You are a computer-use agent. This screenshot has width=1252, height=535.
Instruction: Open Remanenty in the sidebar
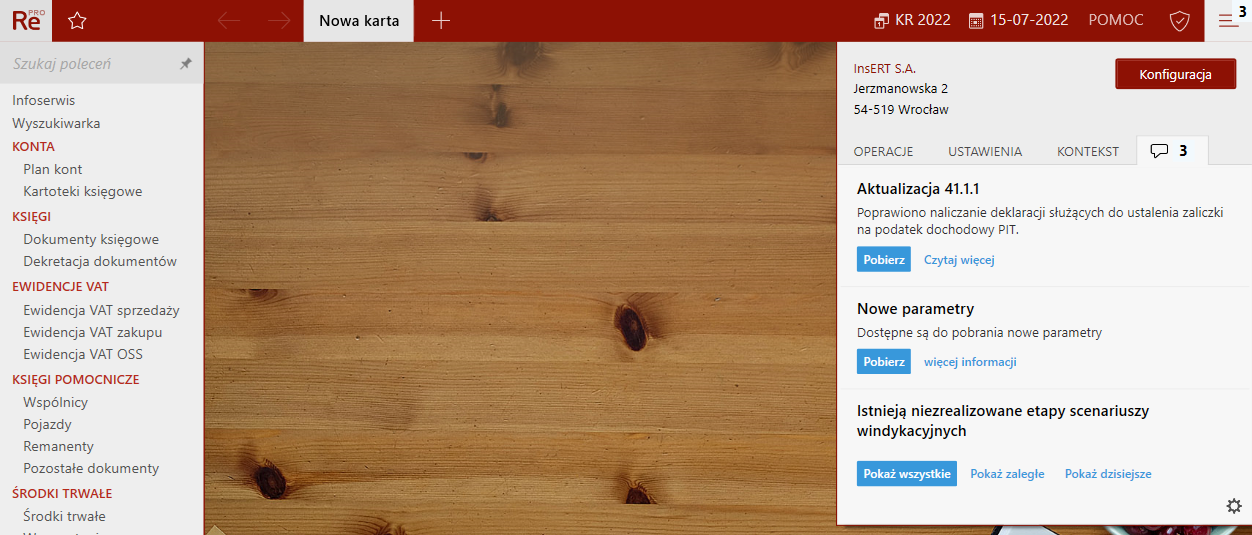pos(58,446)
